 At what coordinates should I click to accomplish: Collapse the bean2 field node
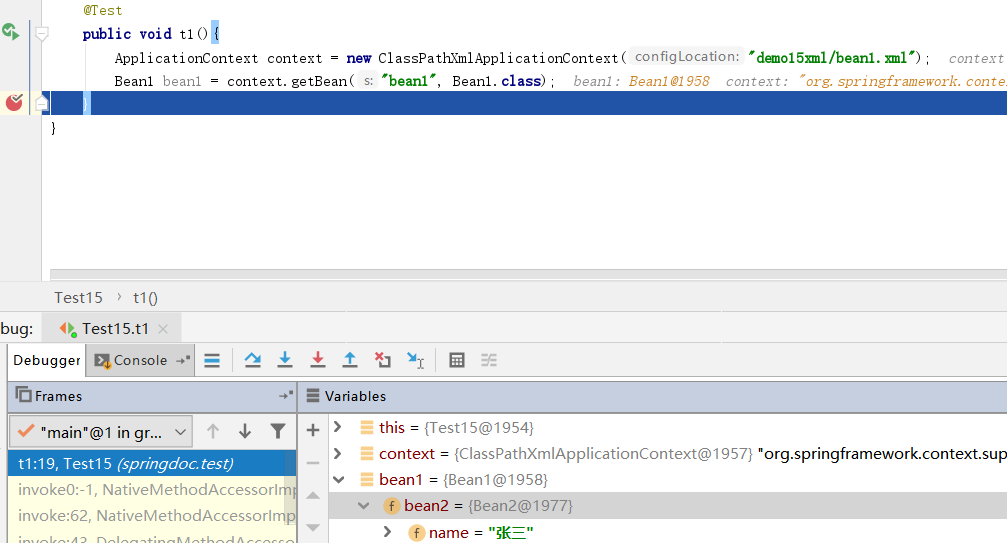pyautogui.click(x=363, y=506)
